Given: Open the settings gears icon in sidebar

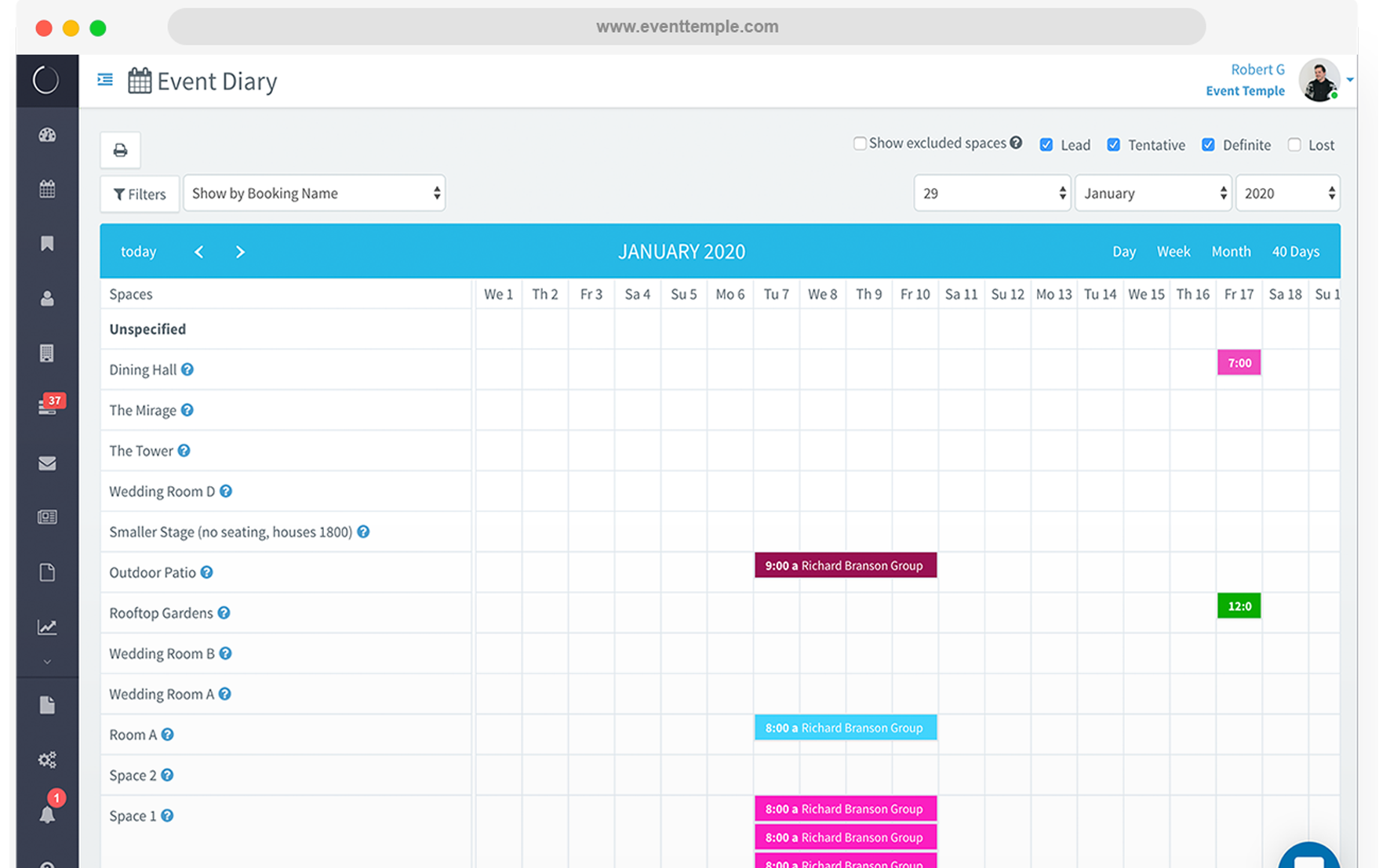Looking at the screenshot, I should click(47, 760).
